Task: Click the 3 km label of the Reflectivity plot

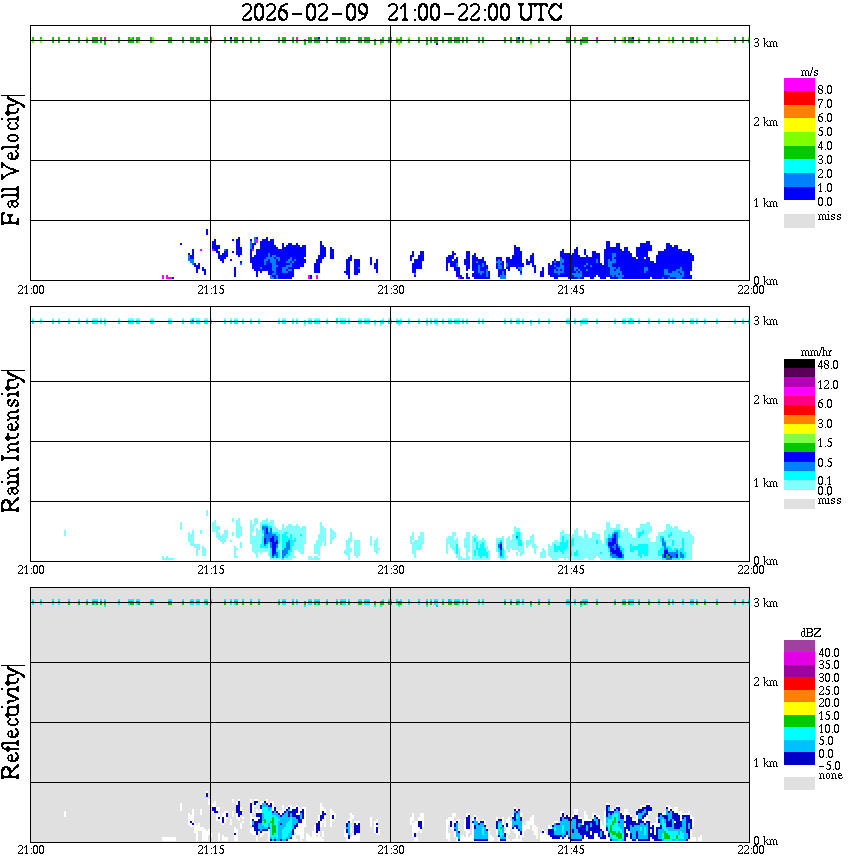Action: pos(766,603)
